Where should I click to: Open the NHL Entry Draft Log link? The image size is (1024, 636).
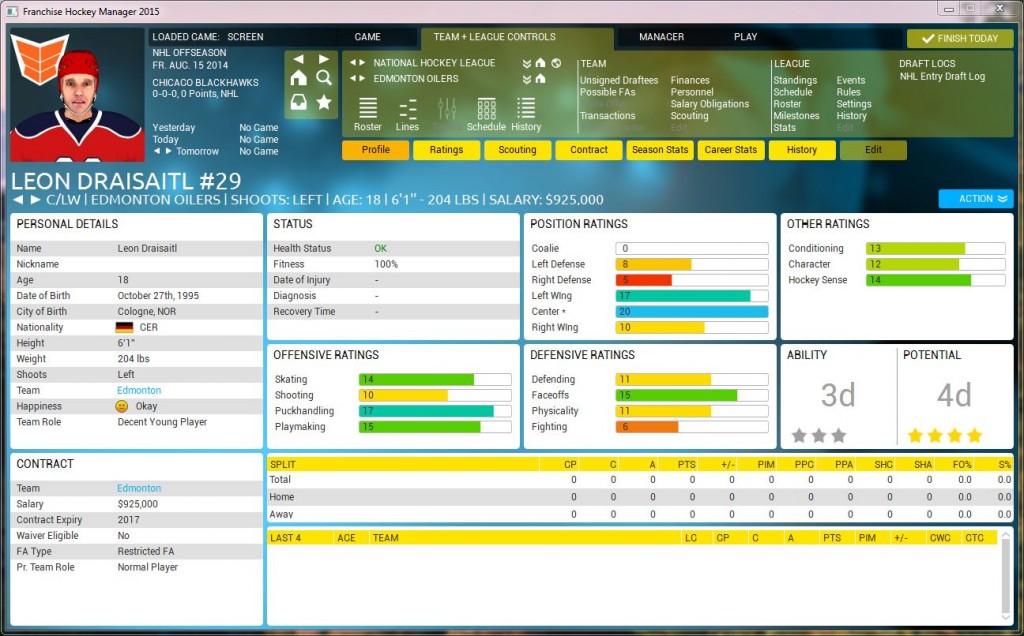(x=942, y=76)
